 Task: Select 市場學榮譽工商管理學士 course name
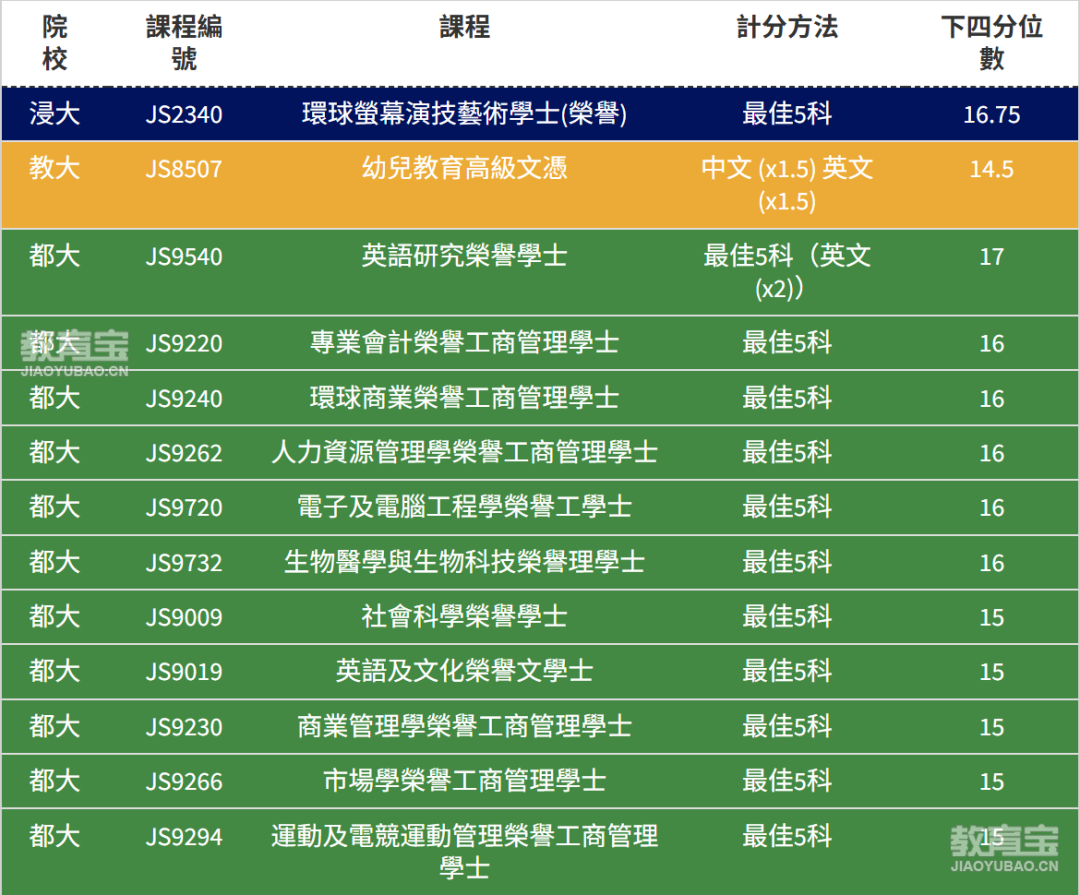pyautogui.click(x=464, y=781)
